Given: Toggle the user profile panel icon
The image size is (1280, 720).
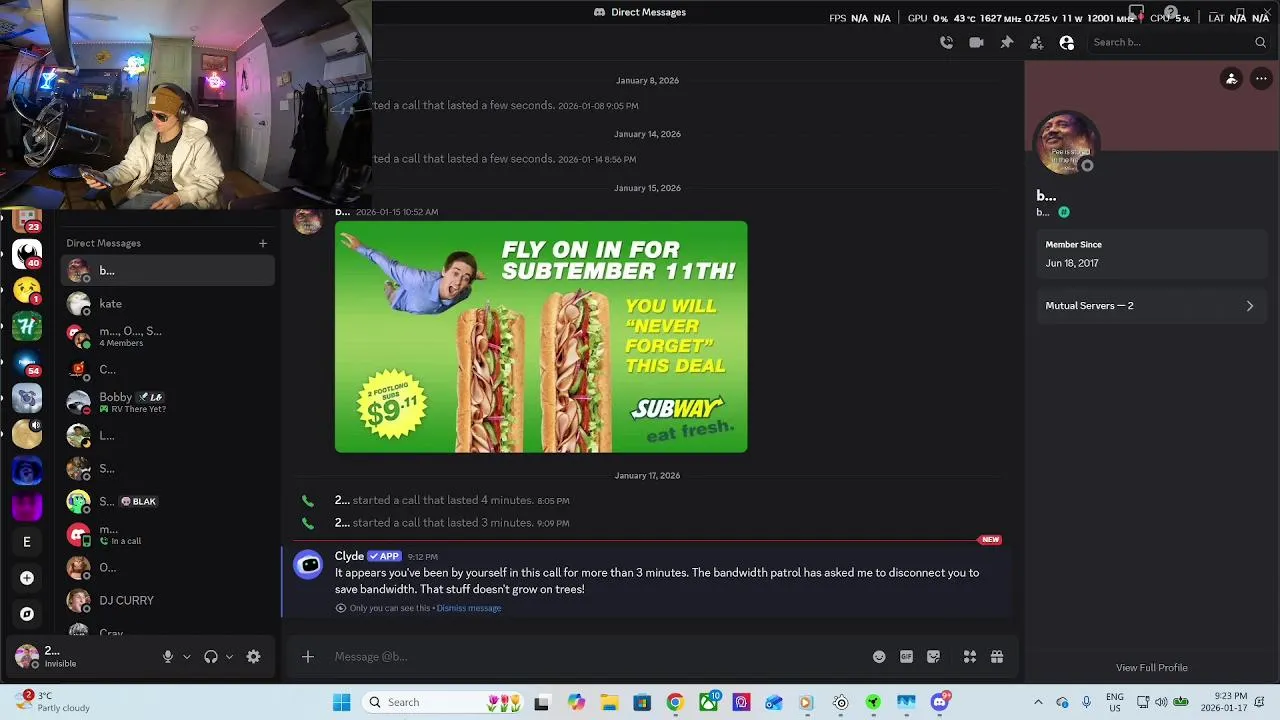Looking at the screenshot, I should pyautogui.click(x=1066, y=42).
